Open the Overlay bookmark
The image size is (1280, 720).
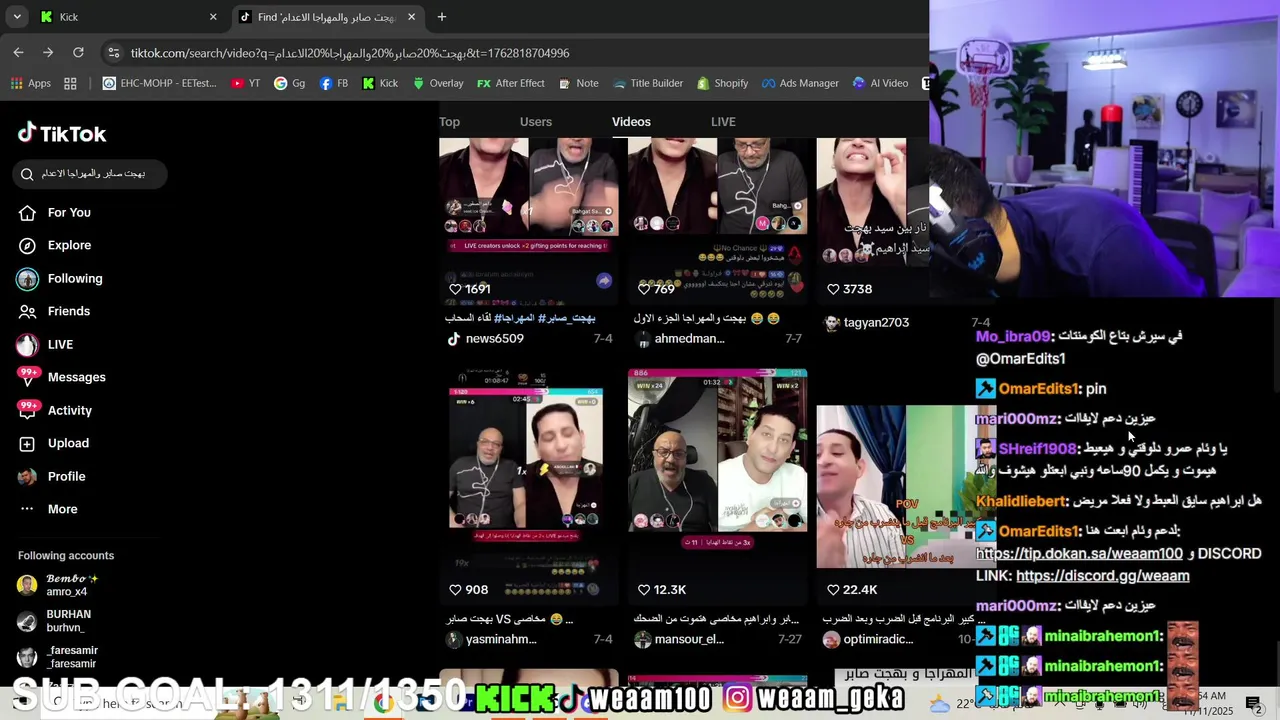coord(437,83)
